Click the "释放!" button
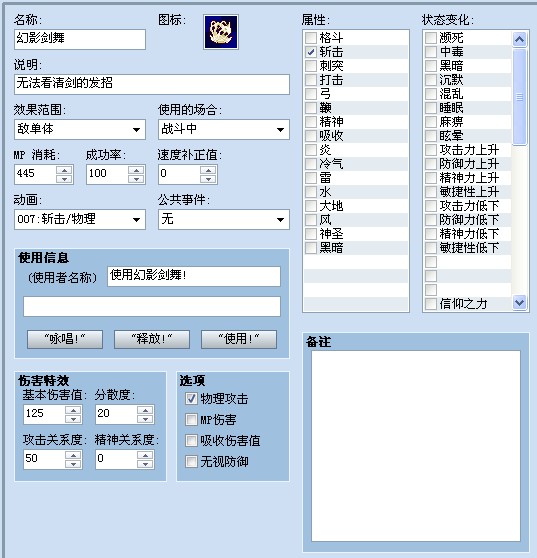The width and height of the screenshot is (537, 558). click(152, 339)
